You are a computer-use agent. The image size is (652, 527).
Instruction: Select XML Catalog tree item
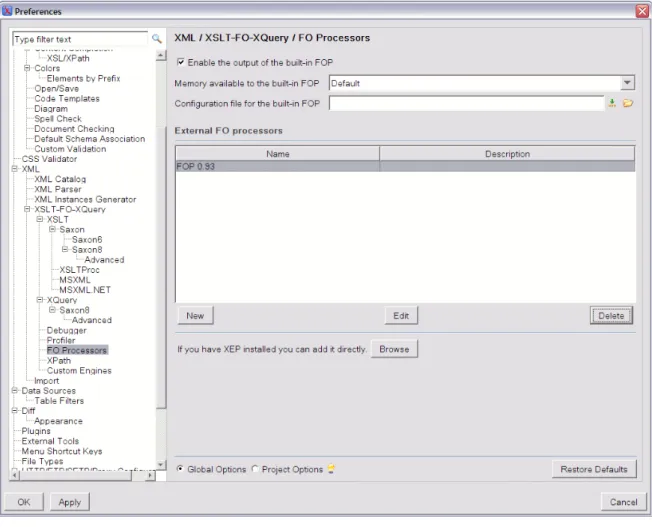(60, 179)
